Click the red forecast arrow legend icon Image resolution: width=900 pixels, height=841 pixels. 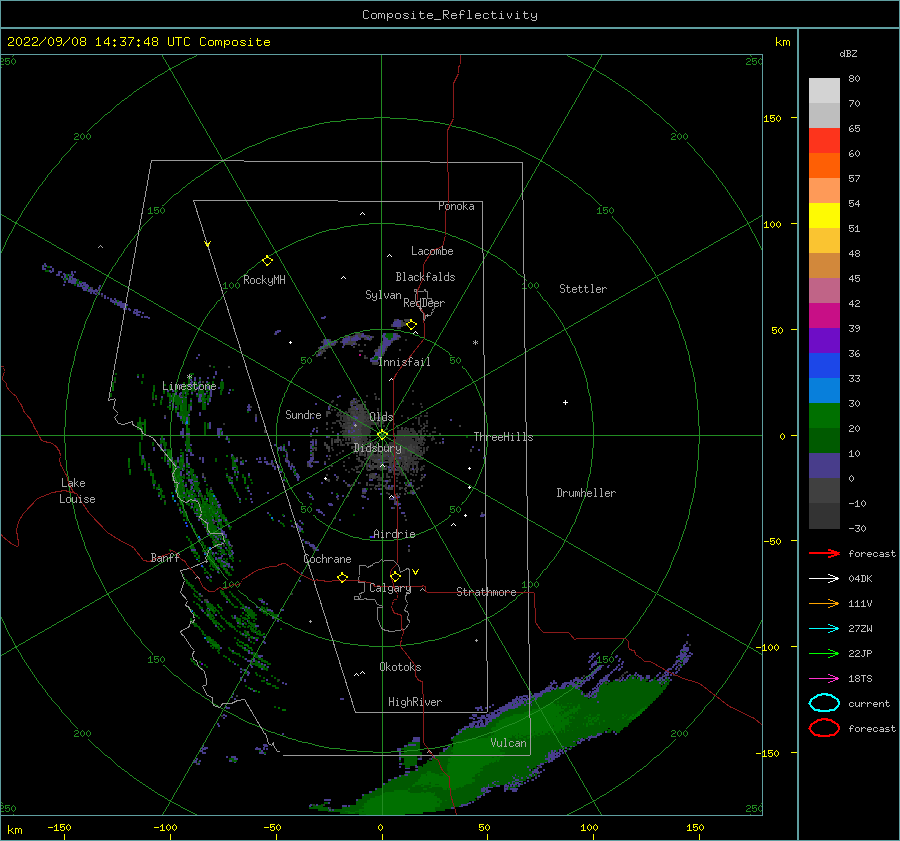[824, 553]
